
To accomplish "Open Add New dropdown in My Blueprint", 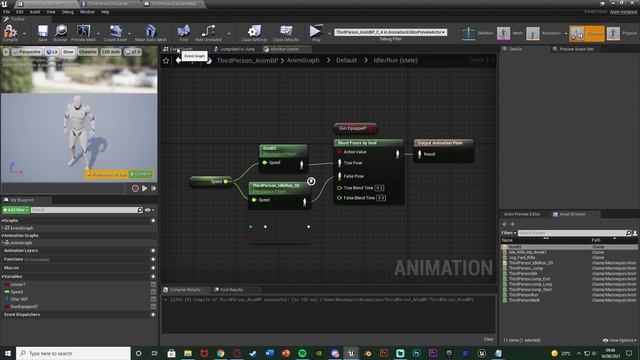I will tap(16, 210).
